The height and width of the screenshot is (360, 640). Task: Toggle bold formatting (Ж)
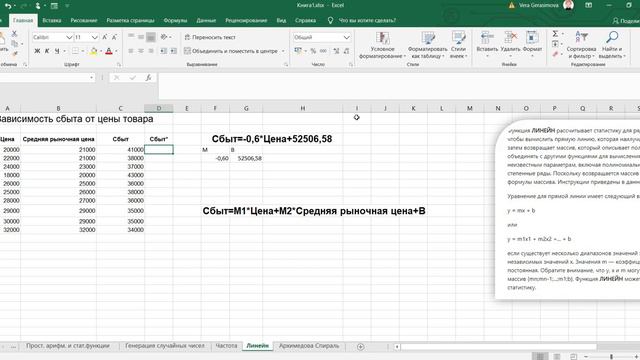[37, 51]
